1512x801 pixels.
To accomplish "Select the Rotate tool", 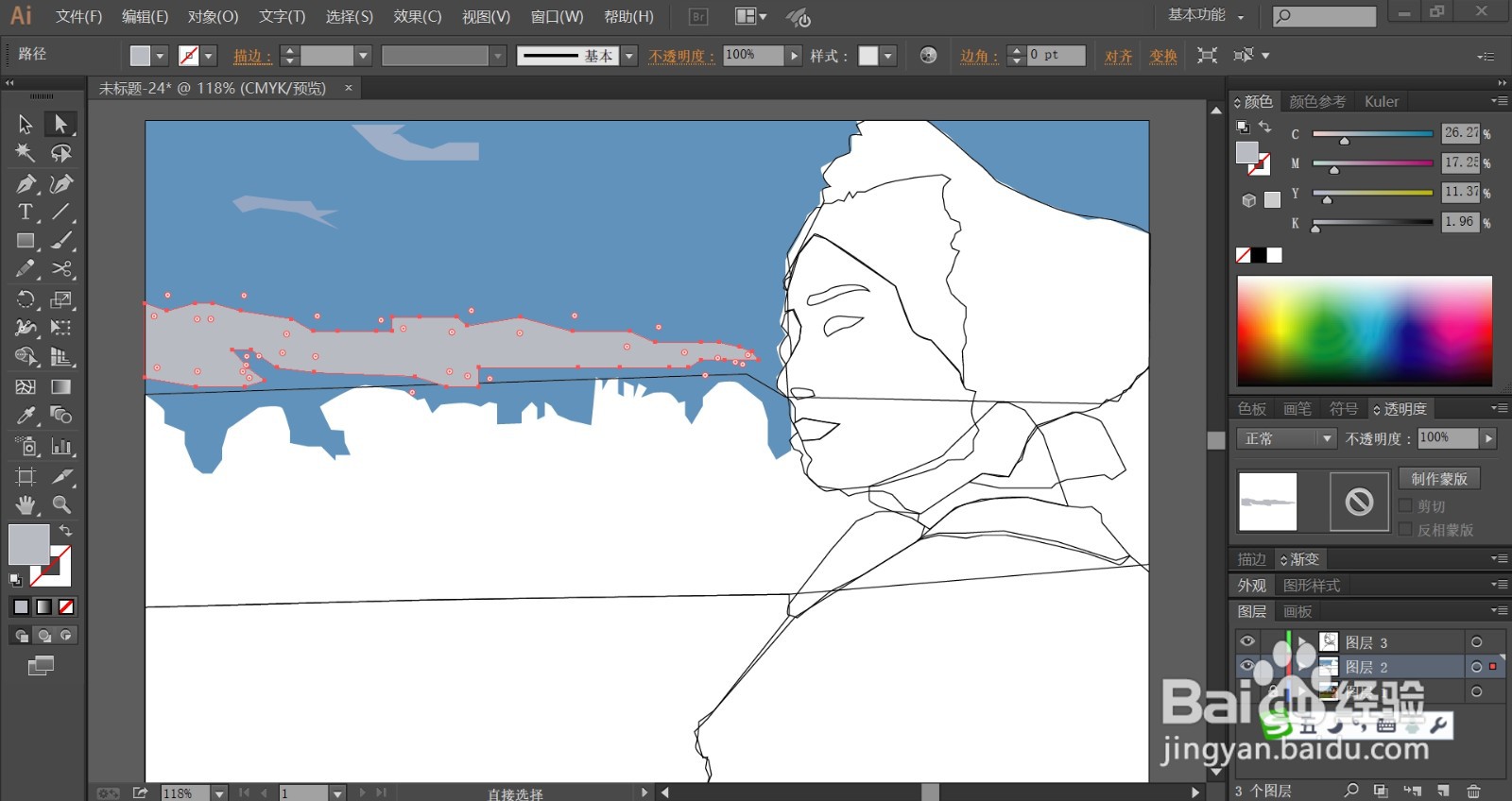I will pyautogui.click(x=26, y=299).
